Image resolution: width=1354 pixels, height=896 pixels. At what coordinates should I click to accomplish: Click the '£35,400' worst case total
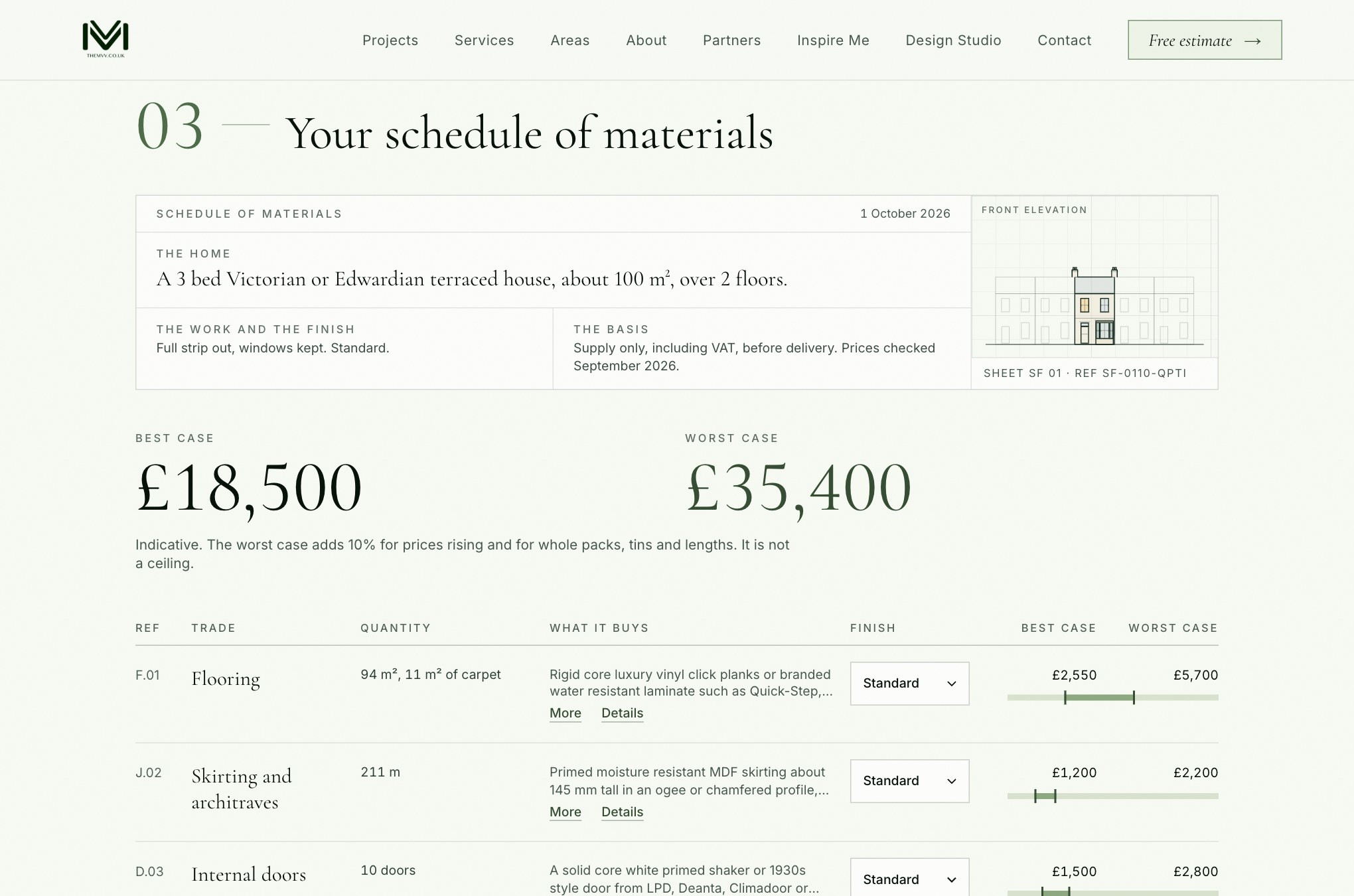(x=799, y=488)
